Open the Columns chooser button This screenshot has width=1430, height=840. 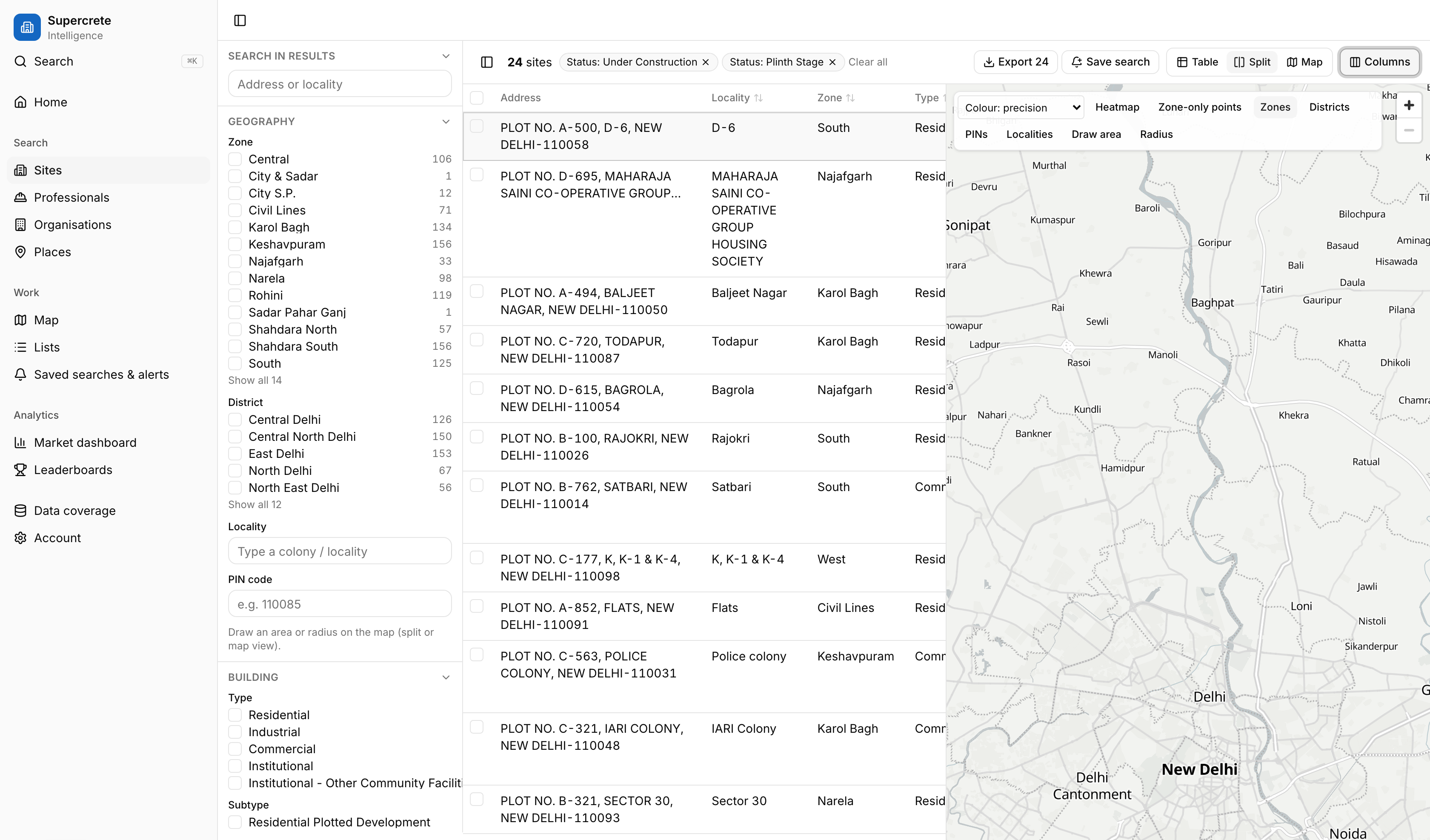coord(1379,62)
